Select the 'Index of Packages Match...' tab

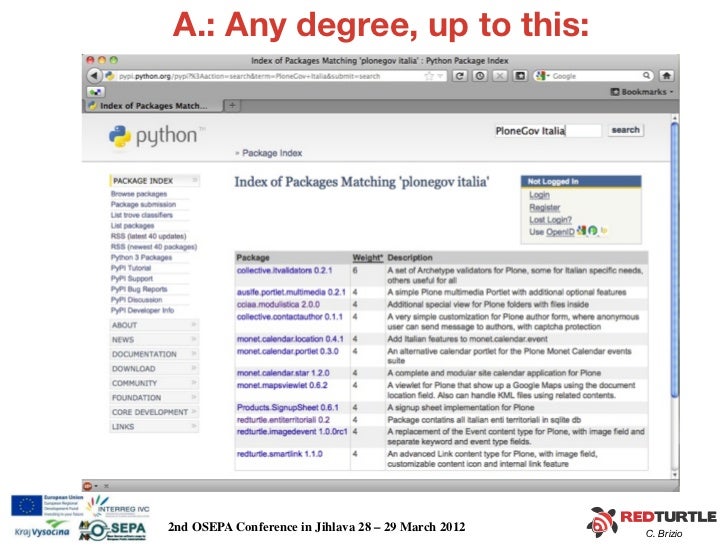pos(153,106)
